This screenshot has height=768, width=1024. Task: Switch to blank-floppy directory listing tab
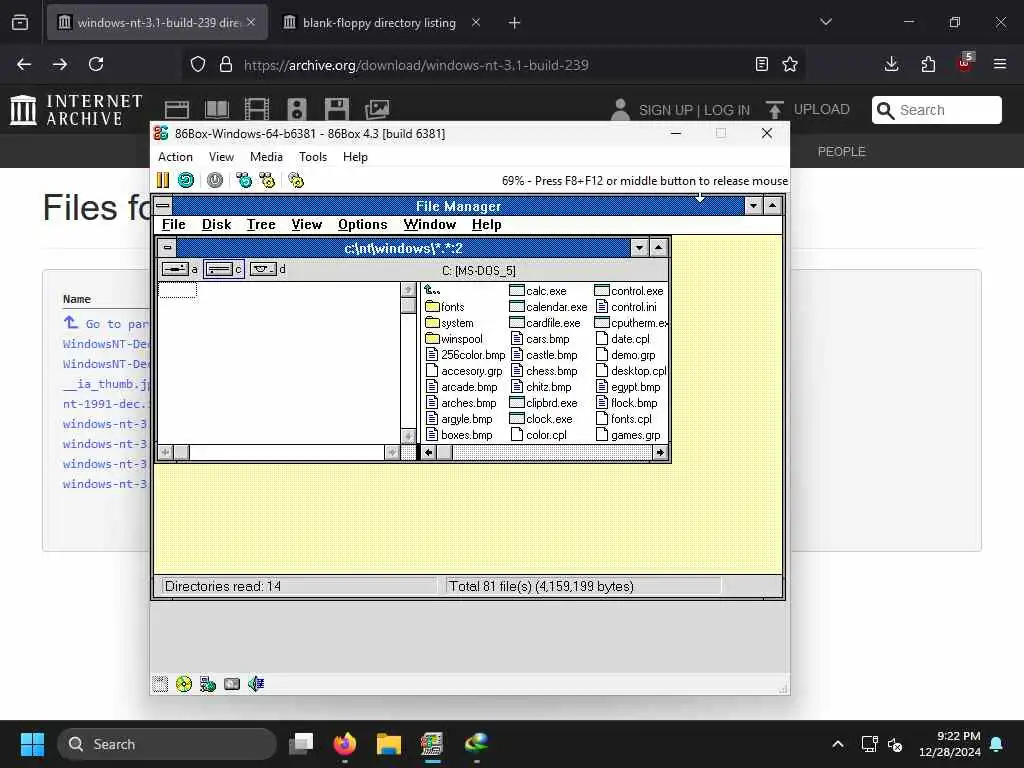379,23
